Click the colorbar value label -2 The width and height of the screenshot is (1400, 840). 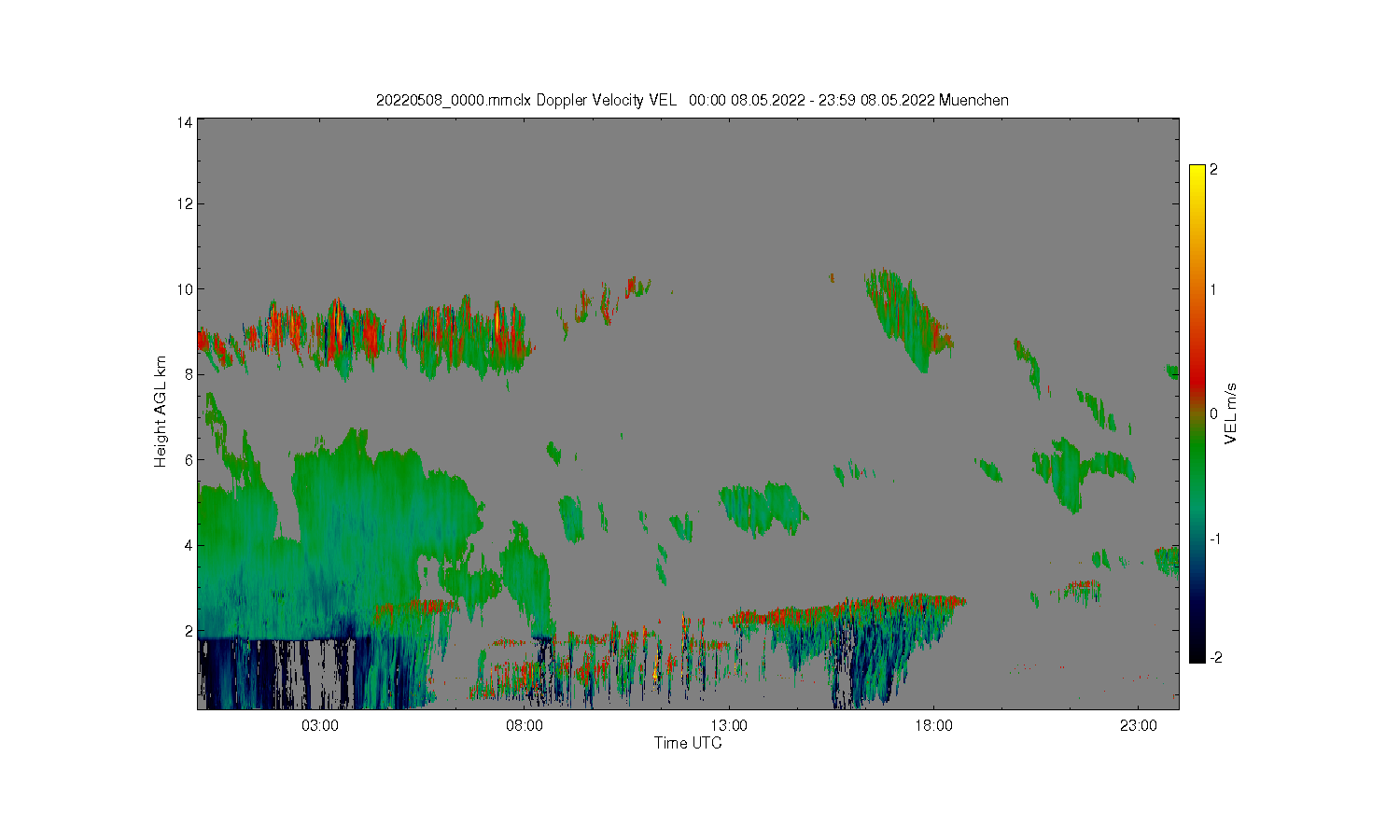[x=1215, y=658]
